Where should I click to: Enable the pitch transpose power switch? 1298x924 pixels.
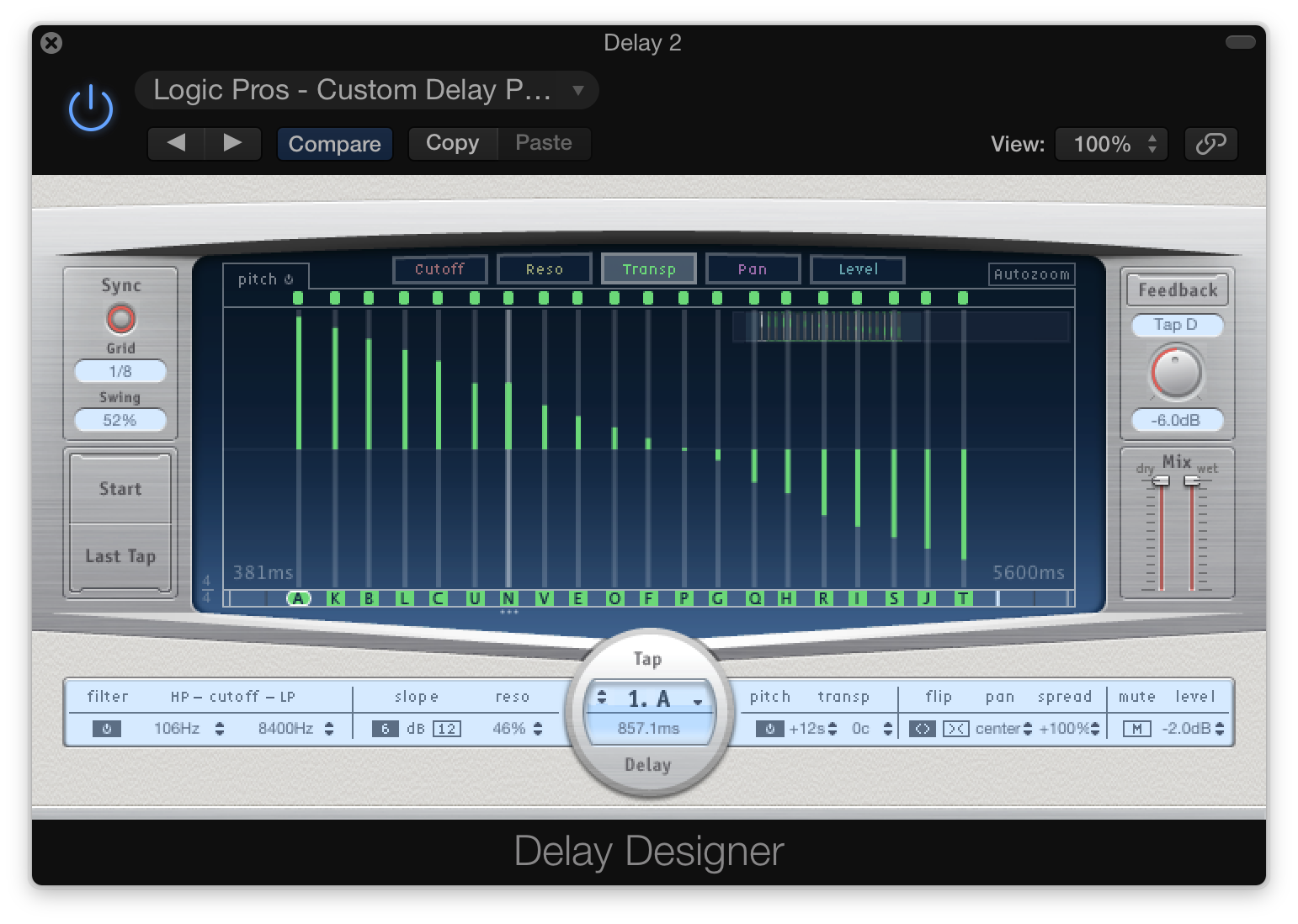click(x=771, y=729)
